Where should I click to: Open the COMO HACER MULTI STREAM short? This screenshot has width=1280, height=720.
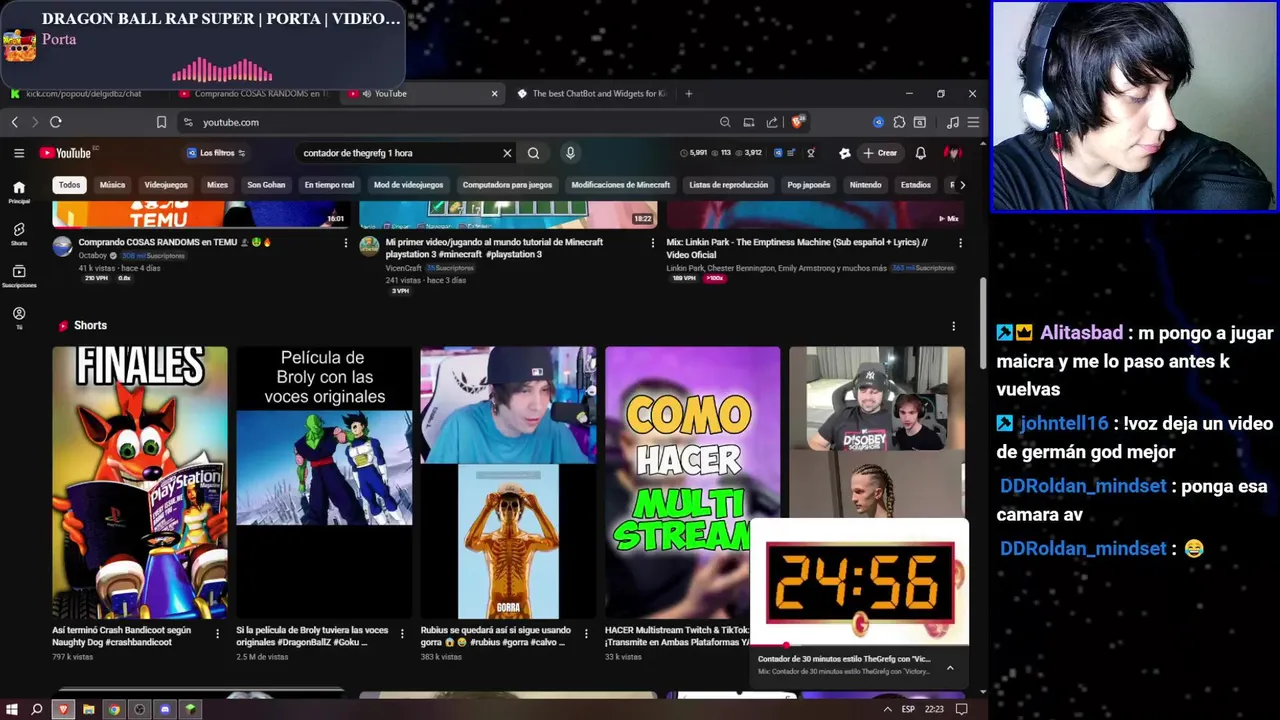[692, 482]
